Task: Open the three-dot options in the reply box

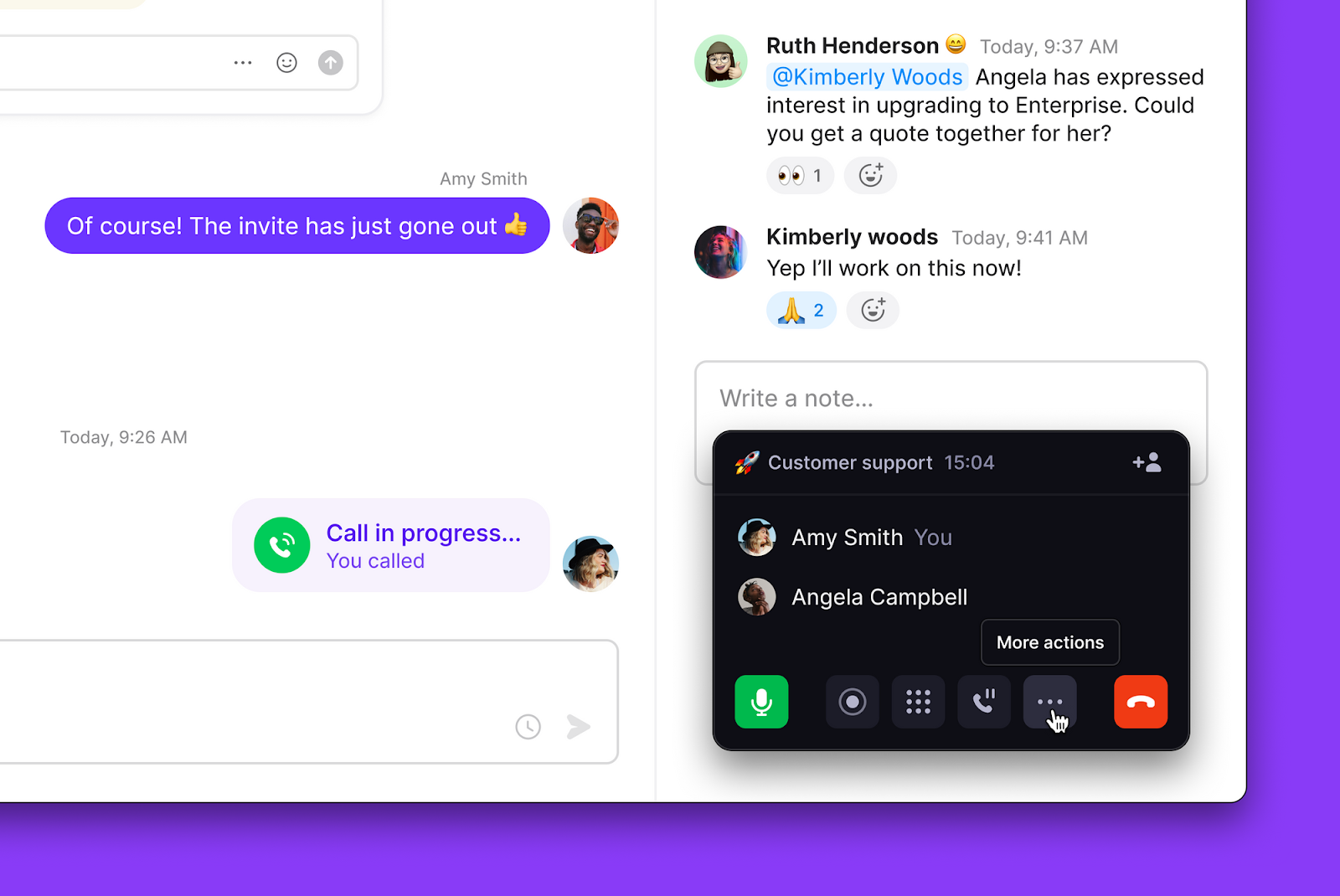Action: 243,63
